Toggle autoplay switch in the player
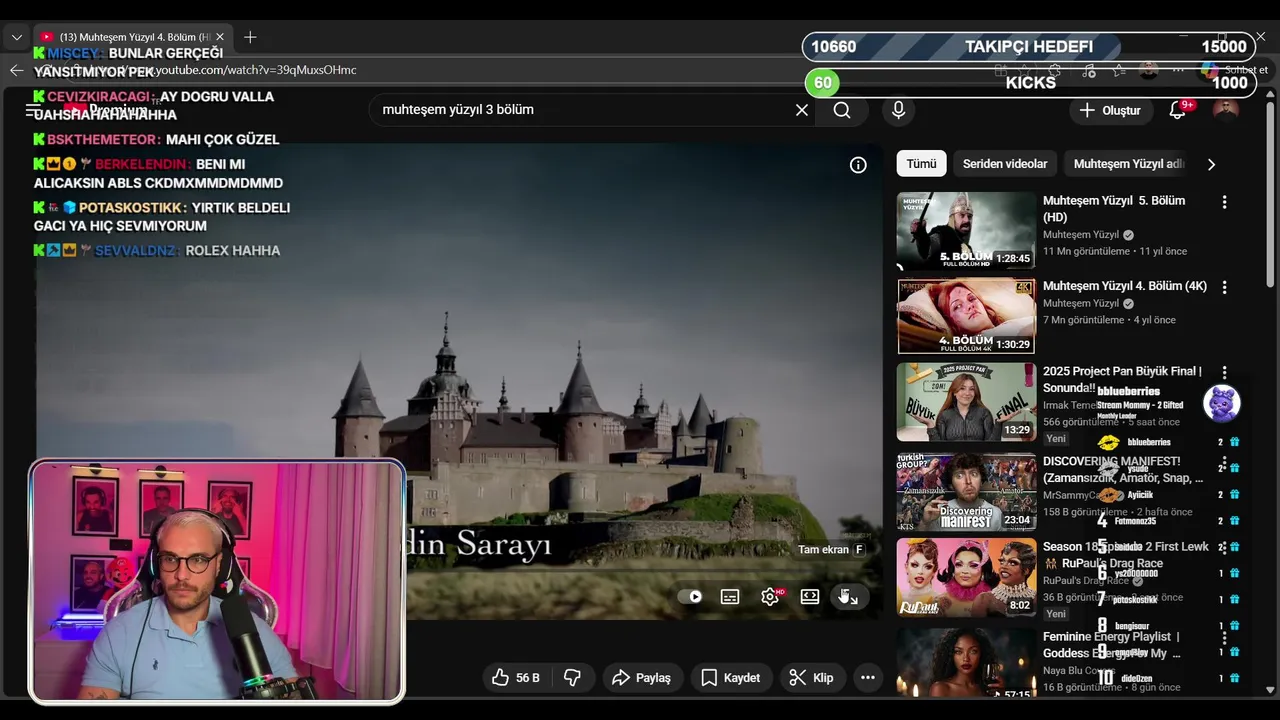This screenshot has width=1280, height=720. pos(690,596)
